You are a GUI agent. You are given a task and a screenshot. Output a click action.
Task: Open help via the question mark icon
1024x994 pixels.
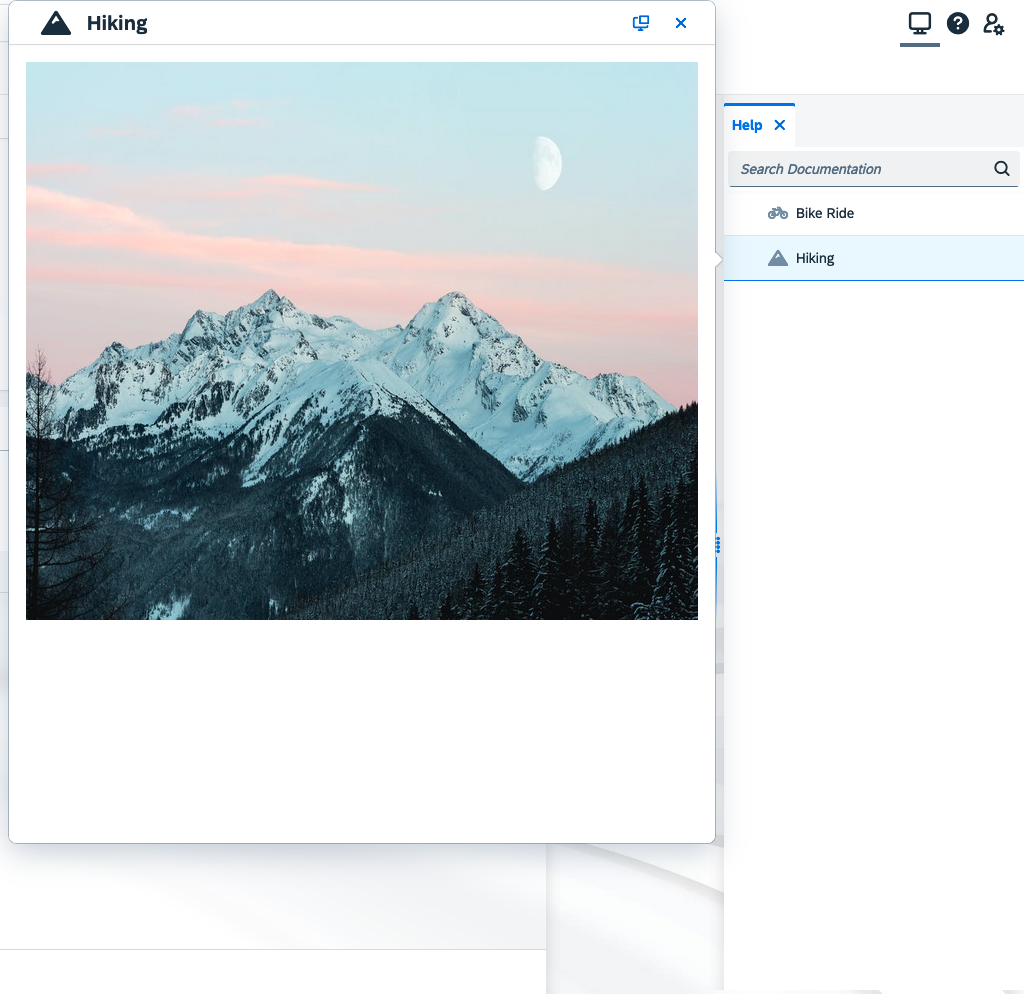click(958, 24)
